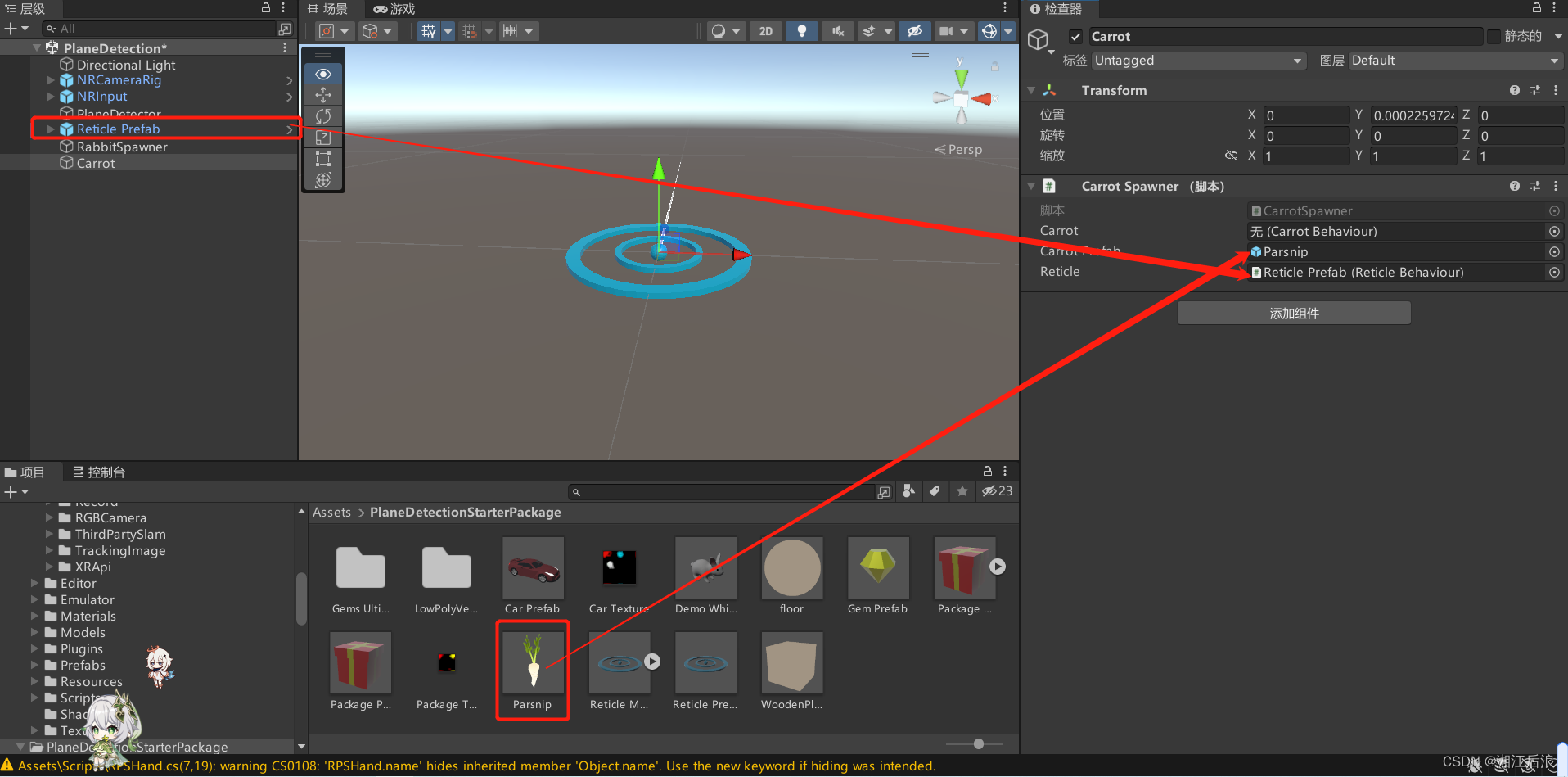Select the Scale tool
This screenshot has height=777, width=1568.
tap(323, 137)
